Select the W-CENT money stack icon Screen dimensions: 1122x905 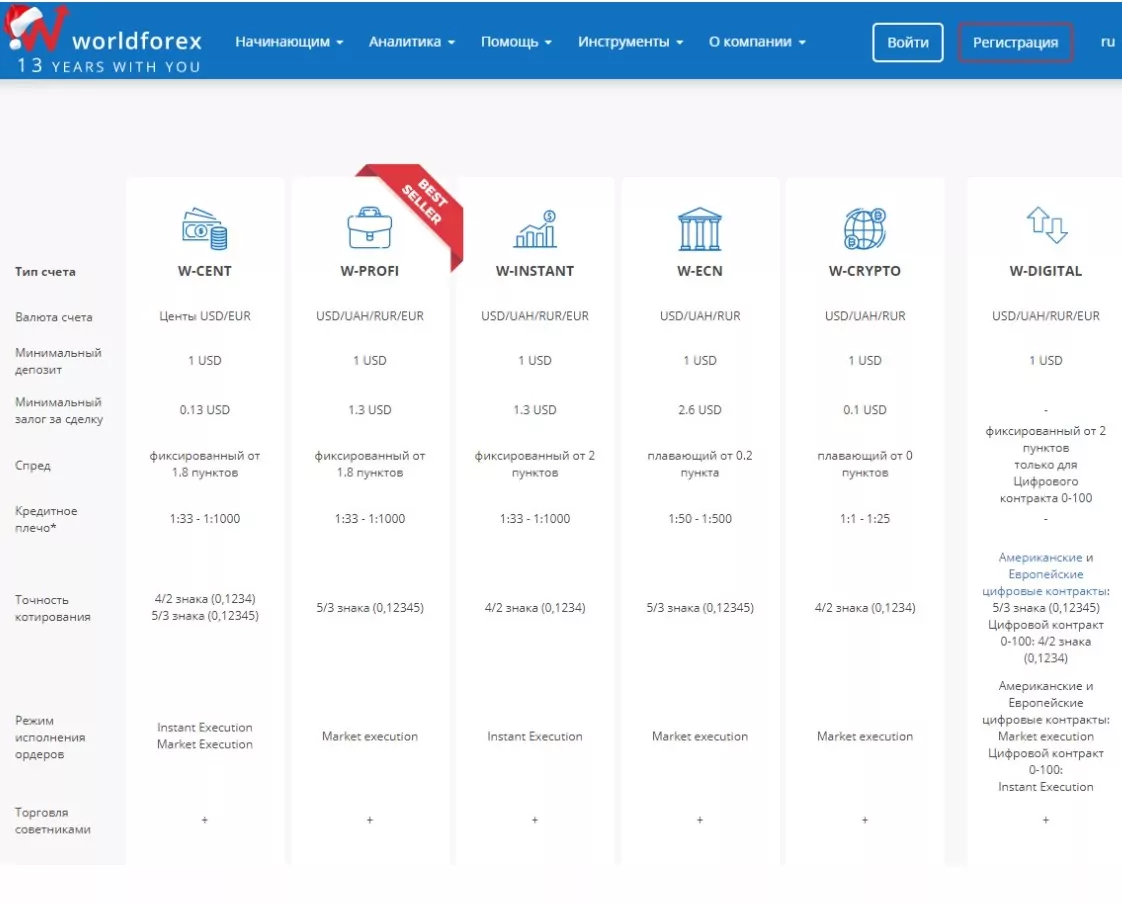coord(205,229)
